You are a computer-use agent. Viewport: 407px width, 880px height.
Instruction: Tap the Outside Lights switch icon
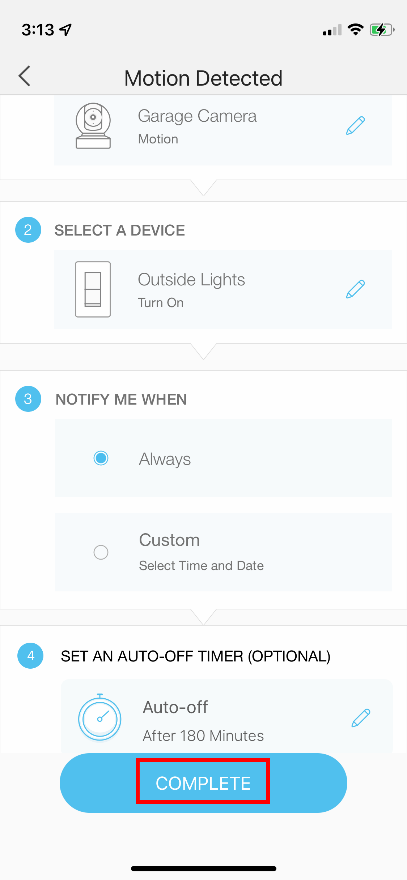click(x=93, y=289)
